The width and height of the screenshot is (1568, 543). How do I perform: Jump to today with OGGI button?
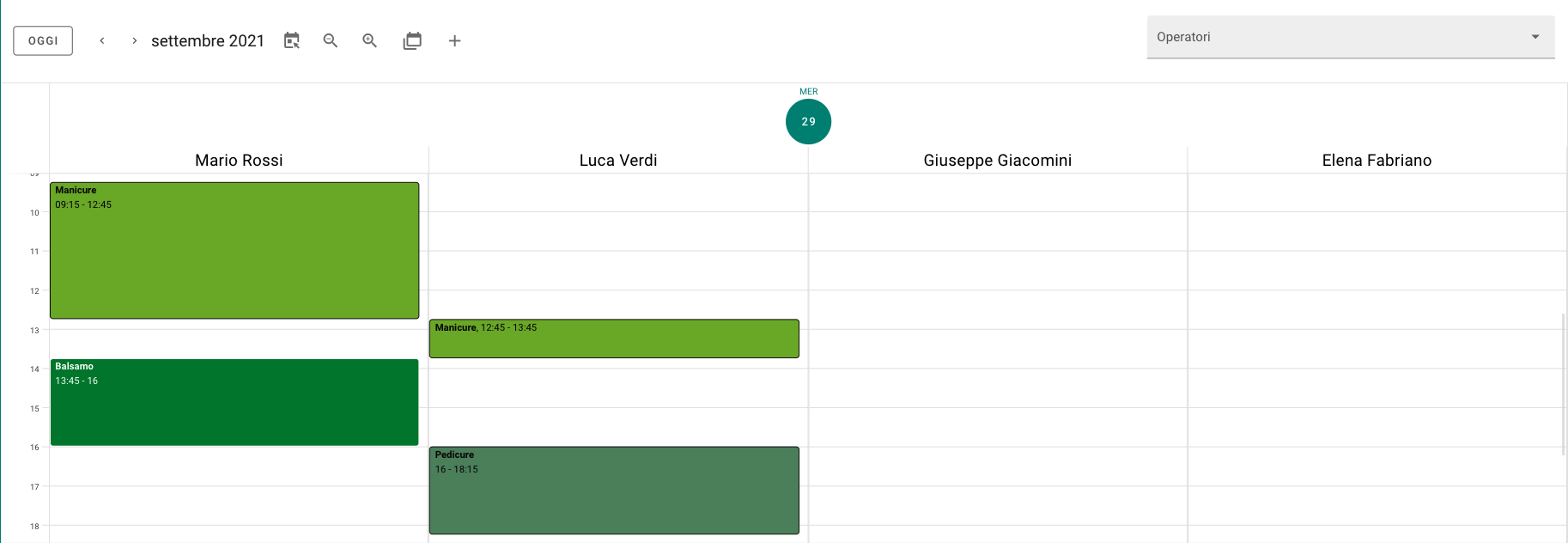[x=43, y=40]
